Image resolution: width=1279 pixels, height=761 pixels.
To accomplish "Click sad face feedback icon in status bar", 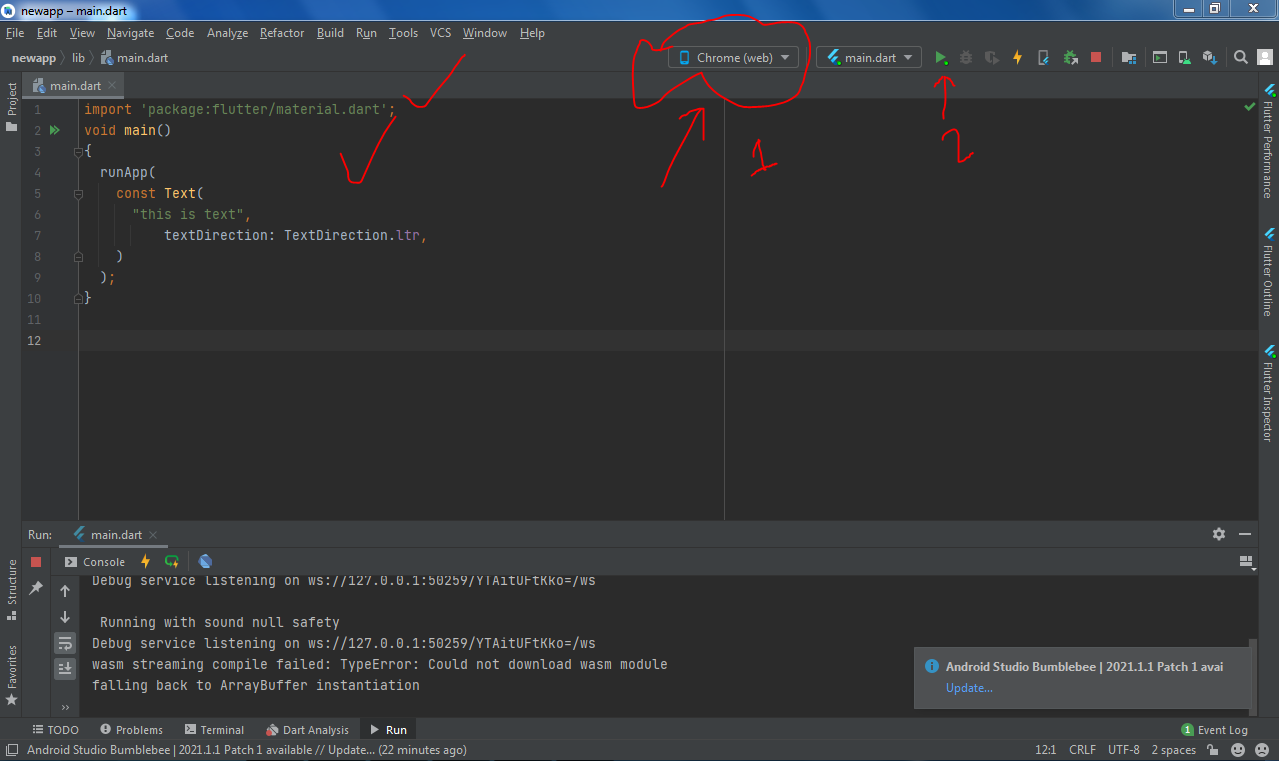I will click(1260, 749).
